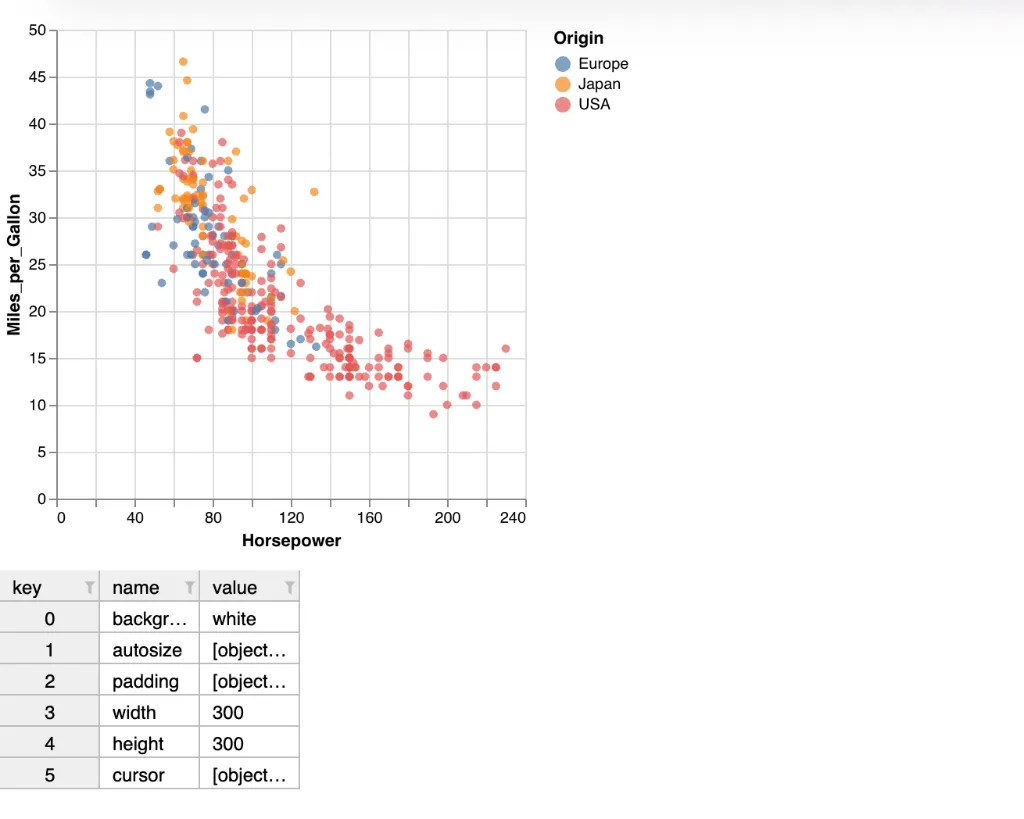Click the value column filter icon
Screen dimensions: 1024x819
click(x=289, y=587)
